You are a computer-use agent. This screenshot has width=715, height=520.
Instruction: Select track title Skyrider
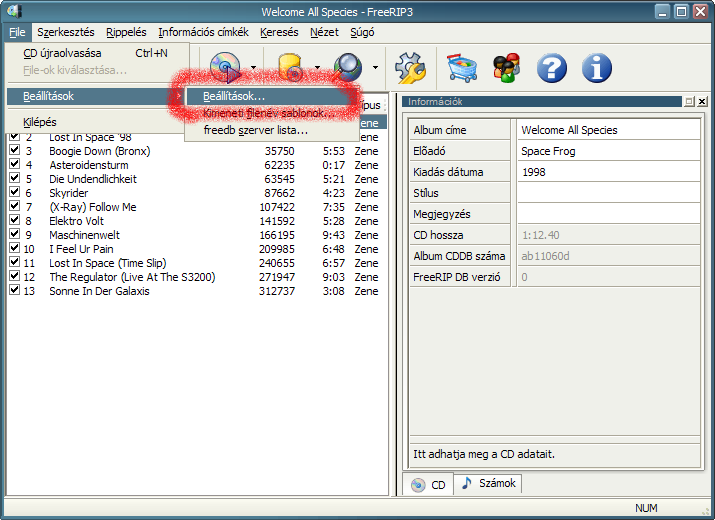click(68, 193)
